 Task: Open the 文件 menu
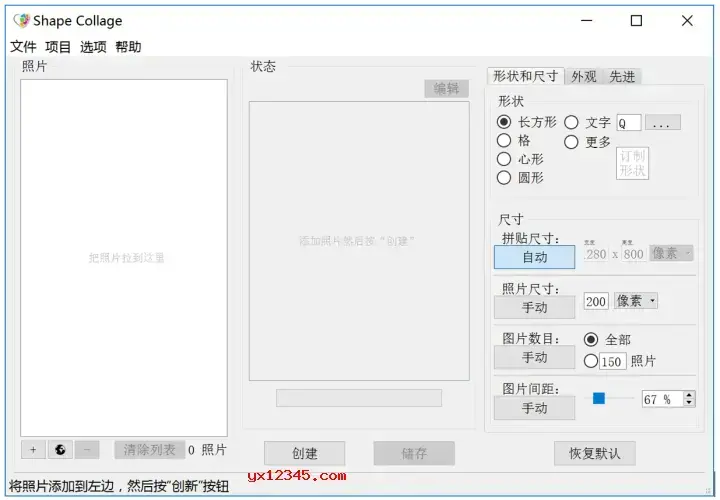pyautogui.click(x=23, y=47)
